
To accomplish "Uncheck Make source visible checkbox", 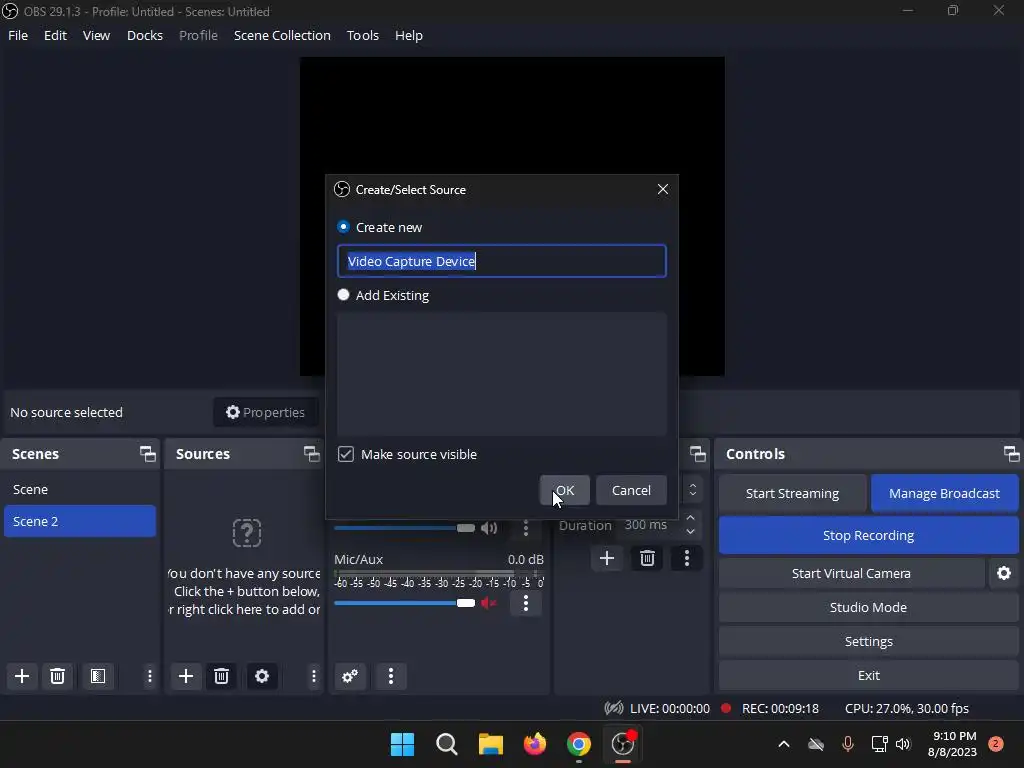I will click(346, 454).
